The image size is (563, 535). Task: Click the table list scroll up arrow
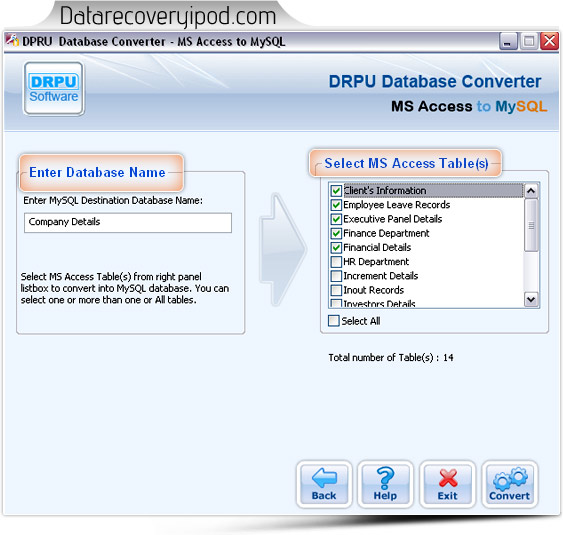(531, 191)
